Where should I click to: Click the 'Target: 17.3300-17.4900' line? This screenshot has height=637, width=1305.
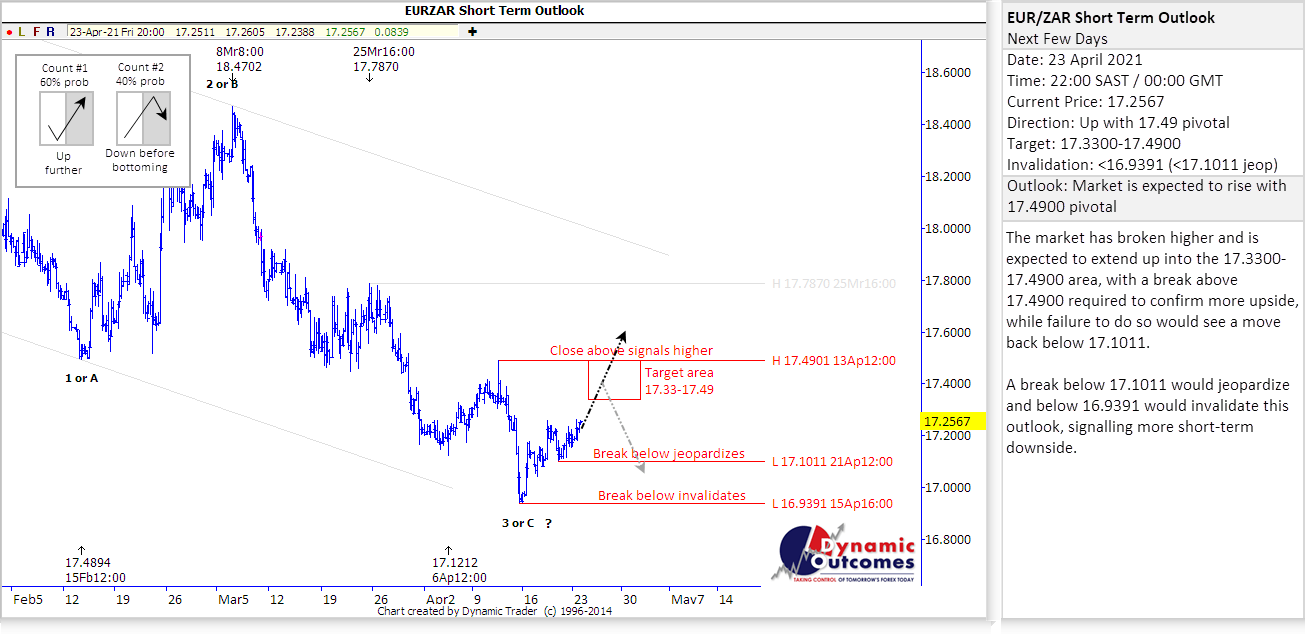pyautogui.click(x=1093, y=144)
